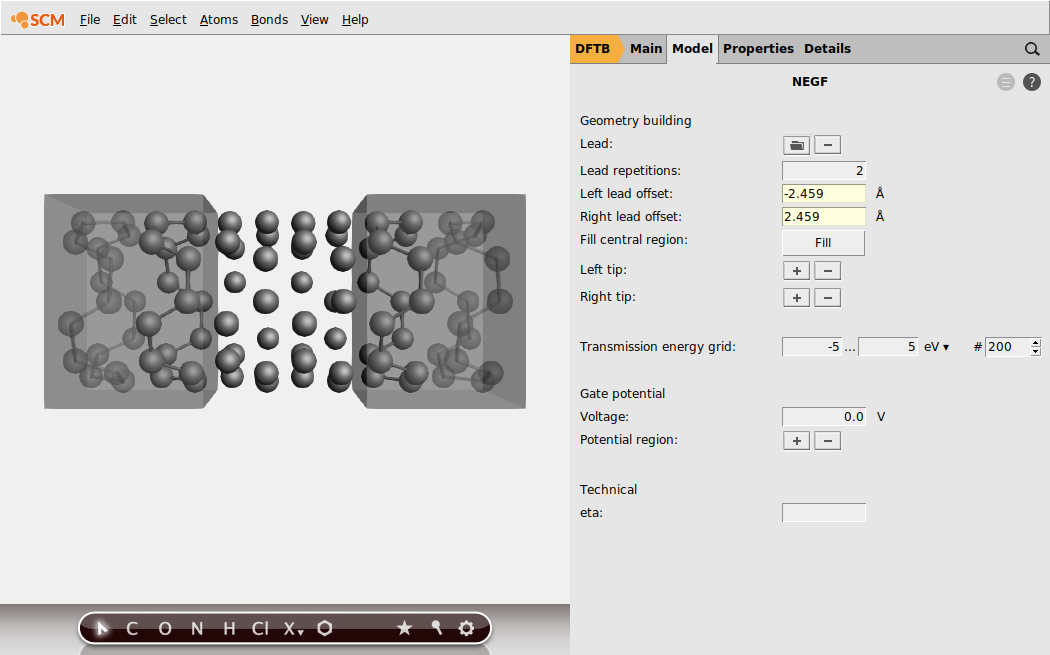The width and height of the screenshot is (1050, 655).
Task: Open the NEGF panel menu
Action: 1005,82
